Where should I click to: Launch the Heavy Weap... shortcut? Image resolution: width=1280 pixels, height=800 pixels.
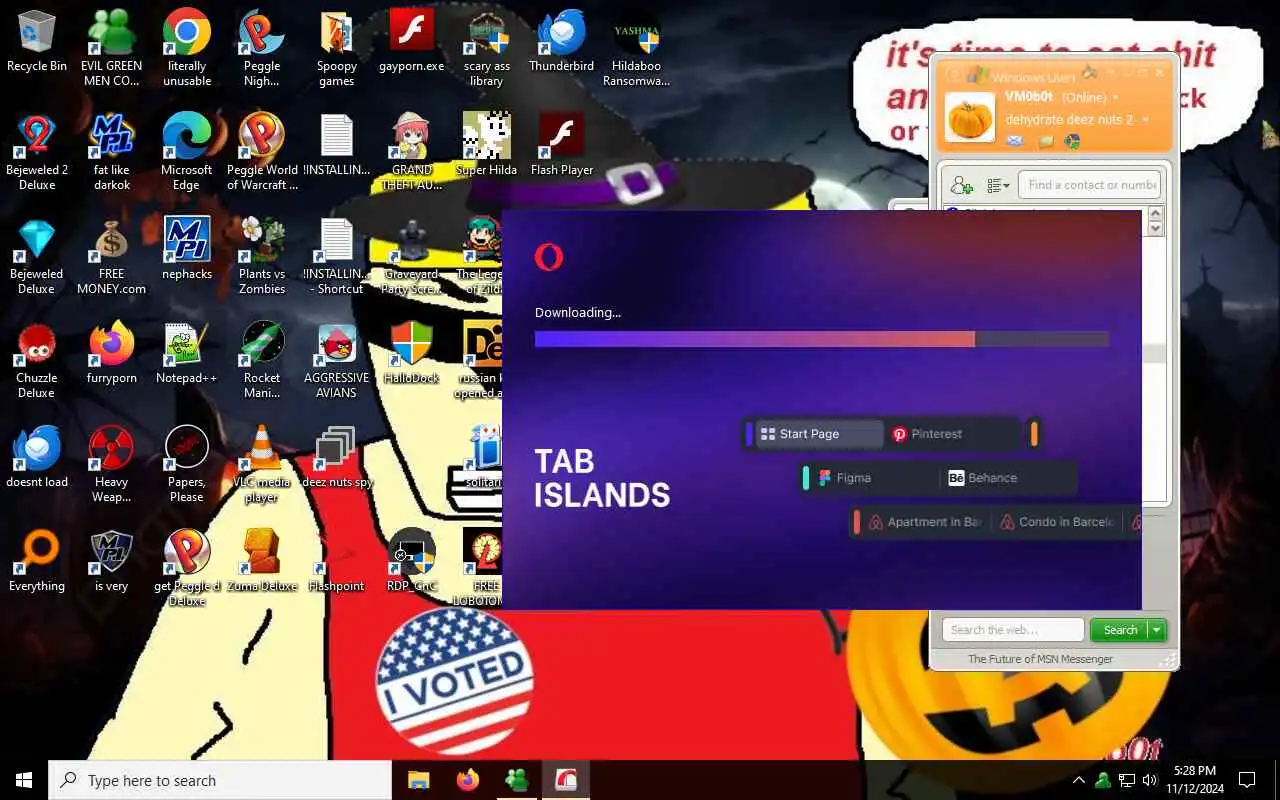pyautogui.click(x=111, y=464)
